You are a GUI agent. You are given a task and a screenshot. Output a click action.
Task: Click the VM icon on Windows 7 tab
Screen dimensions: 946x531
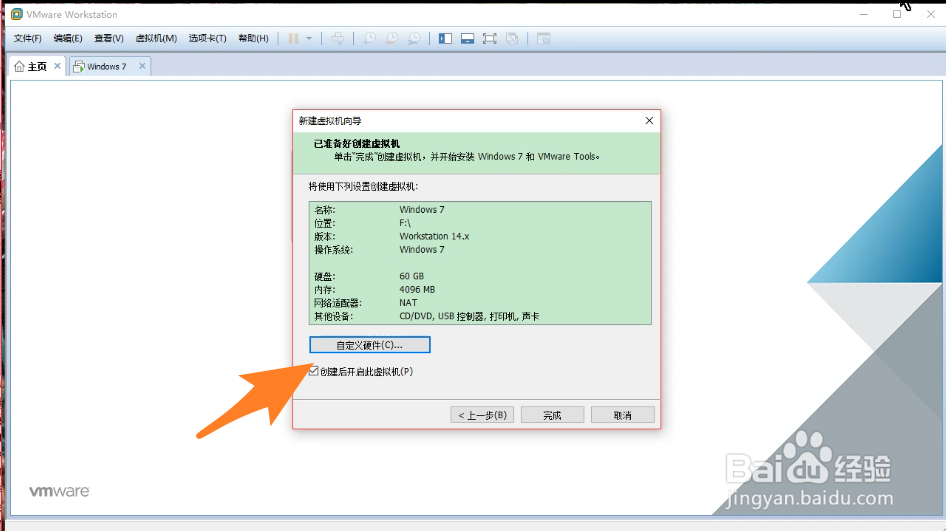pyautogui.click(x=79, y=66)
